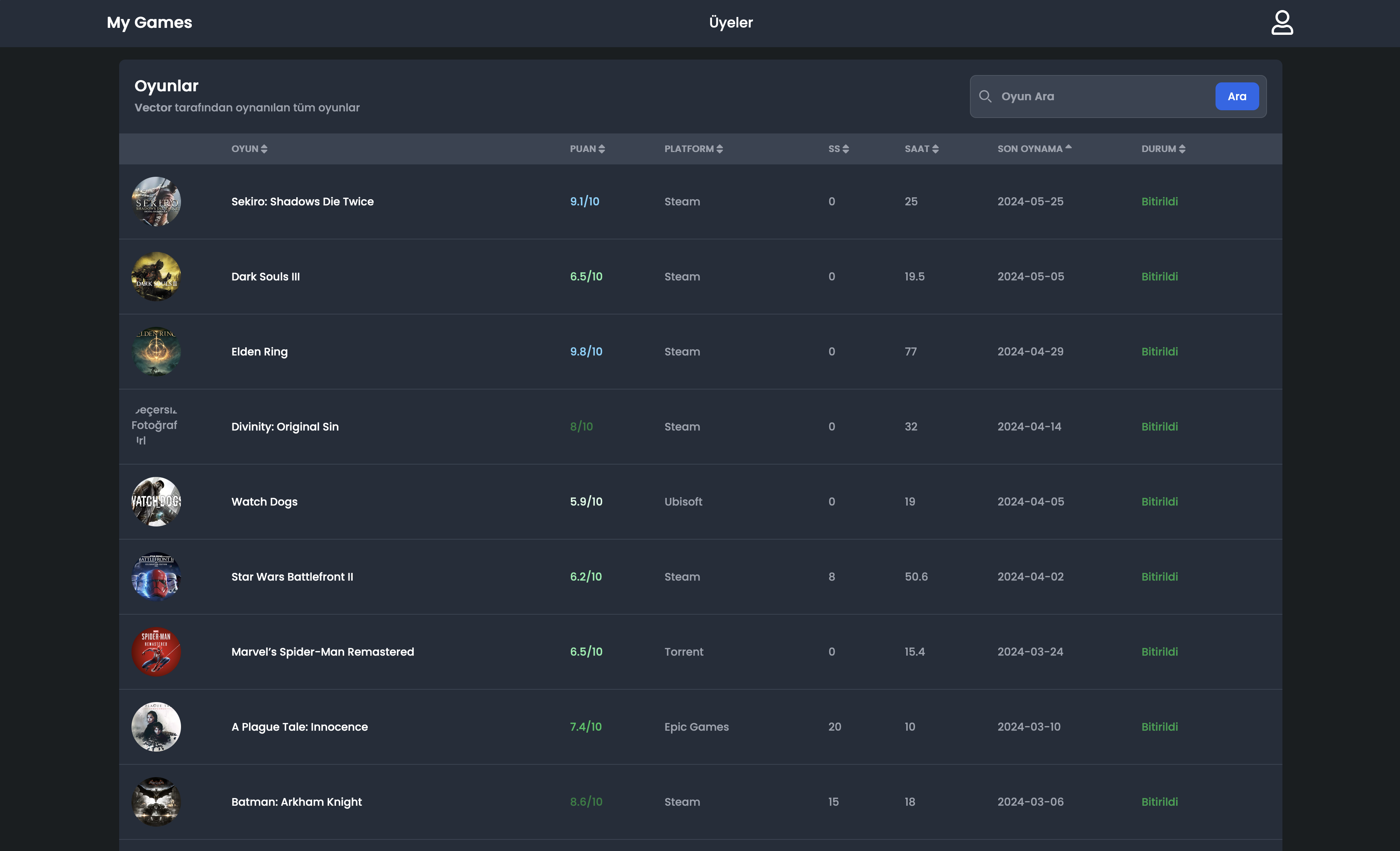The height and width of the screenshot is (851, 1400).
Task: Open Batman Arkham Knight cover thumbnail
Action: pos(156,802)
